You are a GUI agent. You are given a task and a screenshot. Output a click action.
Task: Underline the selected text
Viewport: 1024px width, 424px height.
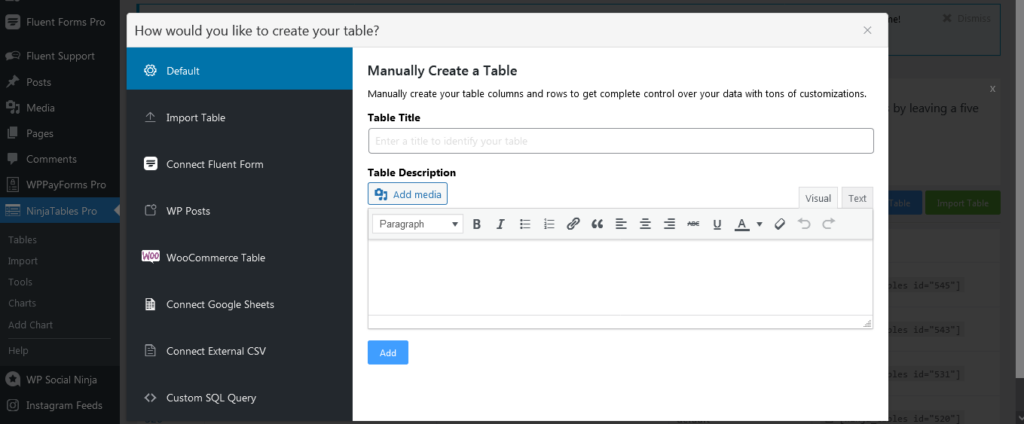coord(717,224)
